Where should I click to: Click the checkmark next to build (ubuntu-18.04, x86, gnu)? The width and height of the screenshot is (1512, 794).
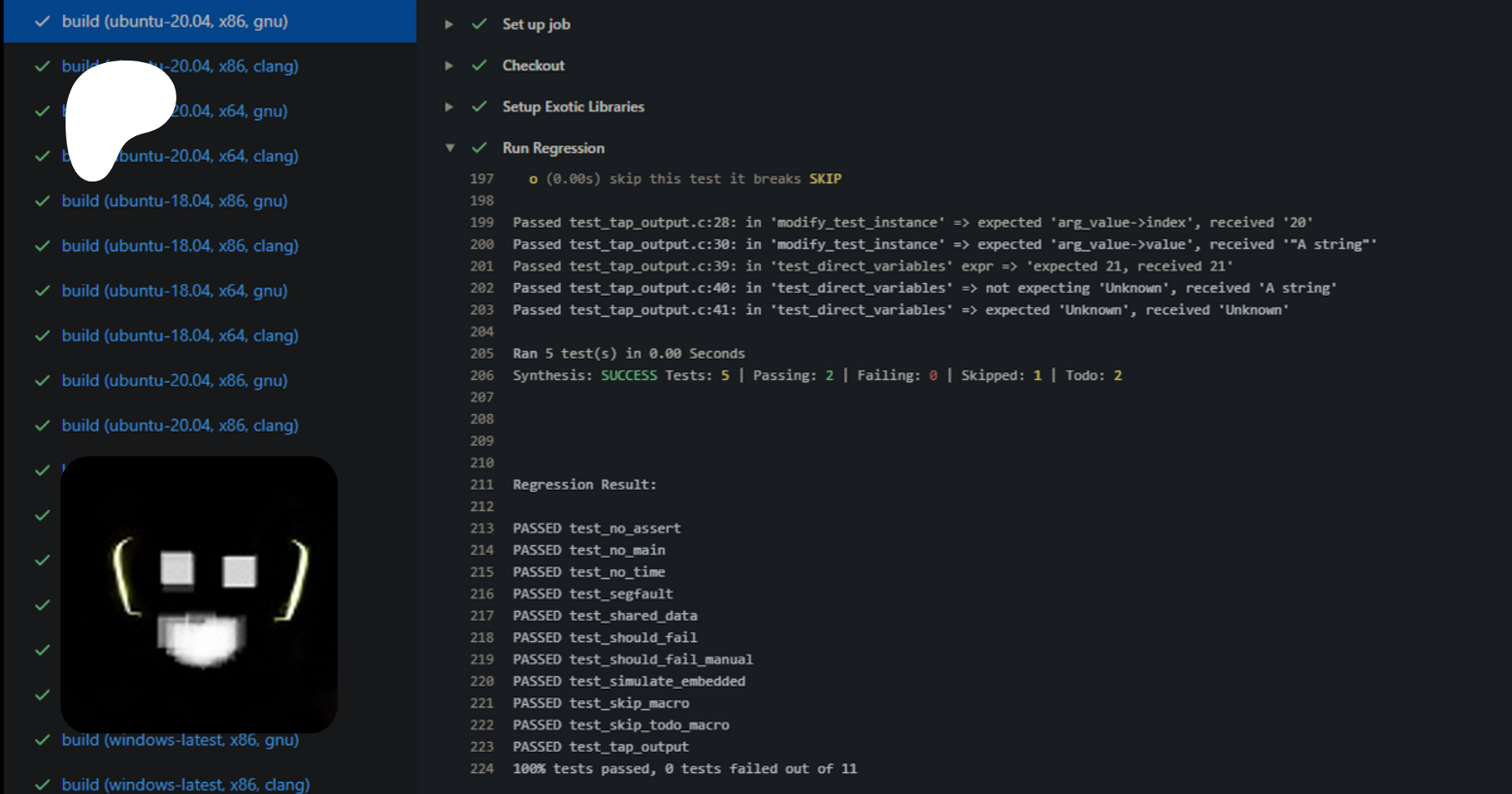[x=42, y=202]
